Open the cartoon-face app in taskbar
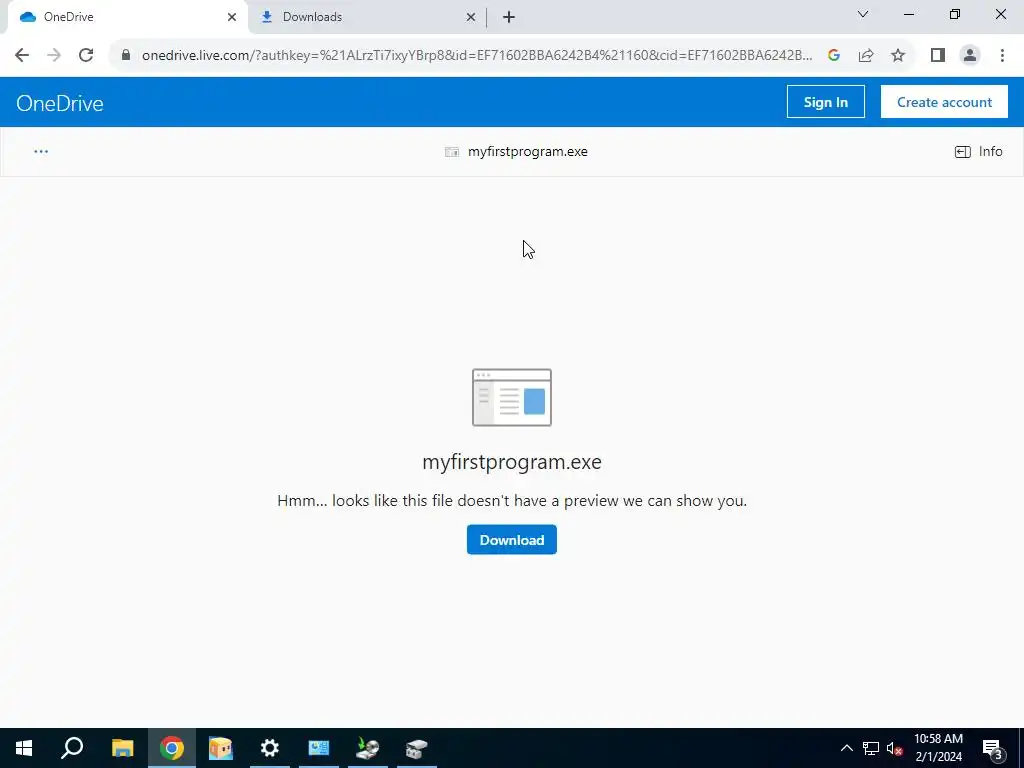Screen dimensions: 1024x768 click(x=221, y=748)
